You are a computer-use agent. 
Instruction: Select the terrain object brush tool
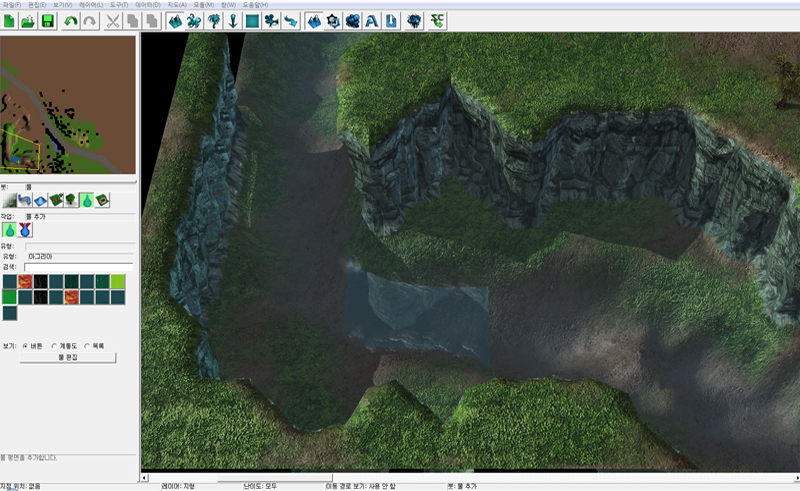click(x=102, y=200)
